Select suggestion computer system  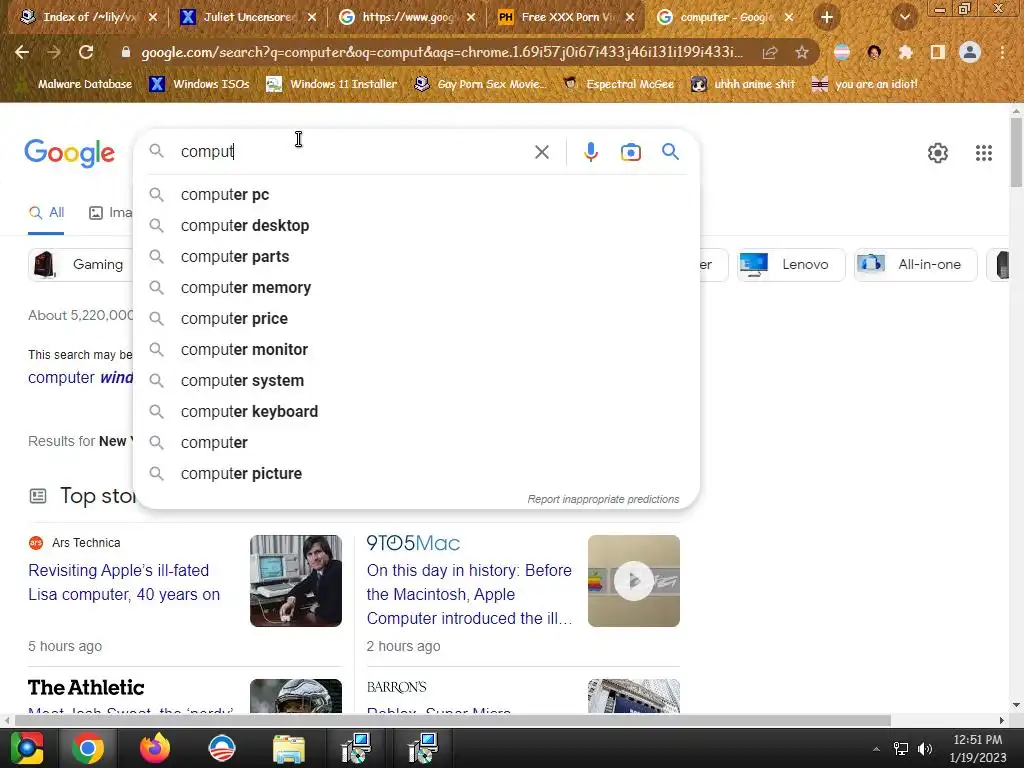pyautogui.click(x=416, y=381)
